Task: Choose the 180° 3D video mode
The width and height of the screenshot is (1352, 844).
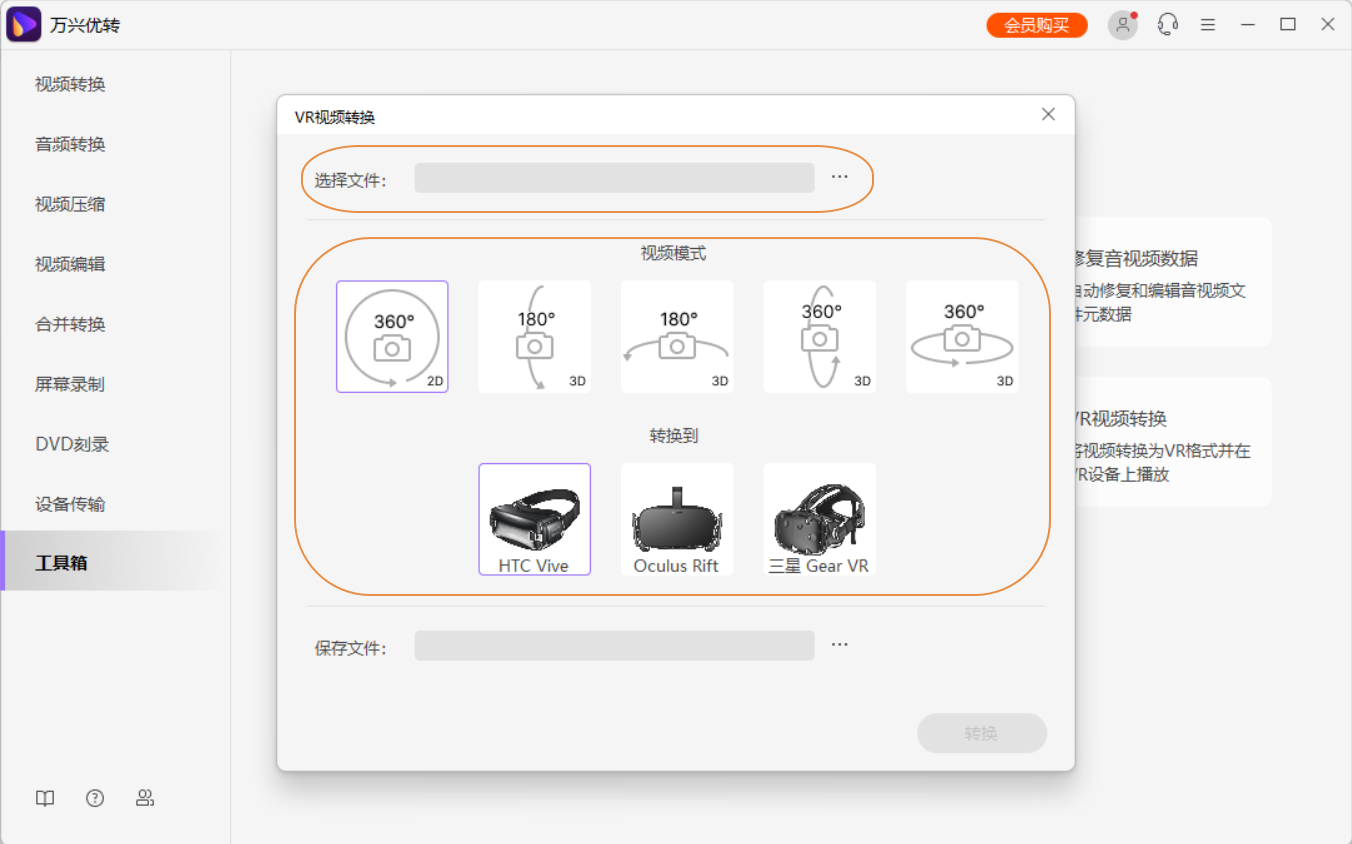Action: [x=534, y=336]
